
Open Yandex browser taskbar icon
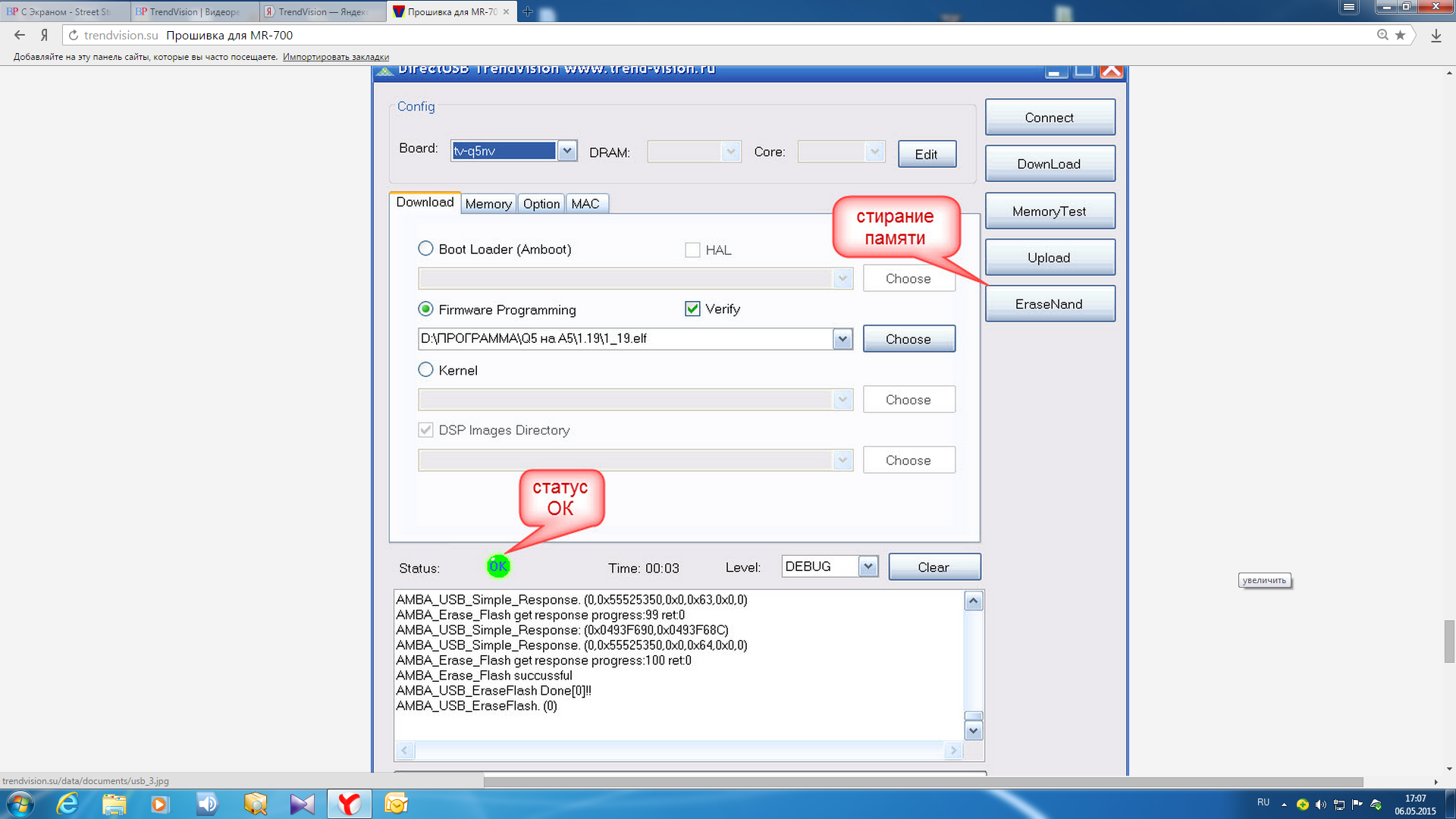pyautogui.click(x=349, y=804)
